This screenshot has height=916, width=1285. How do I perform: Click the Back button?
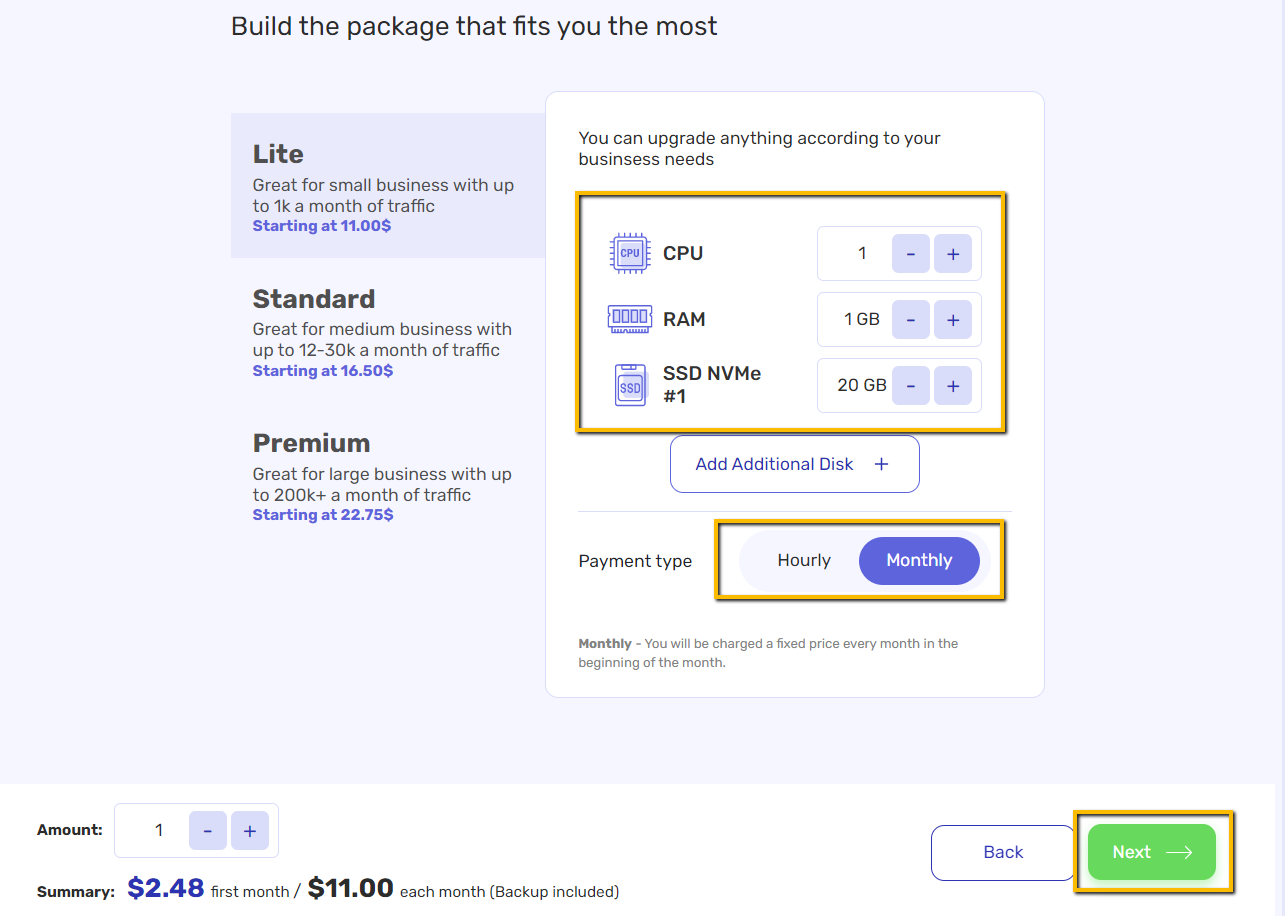pos(1003,852)
